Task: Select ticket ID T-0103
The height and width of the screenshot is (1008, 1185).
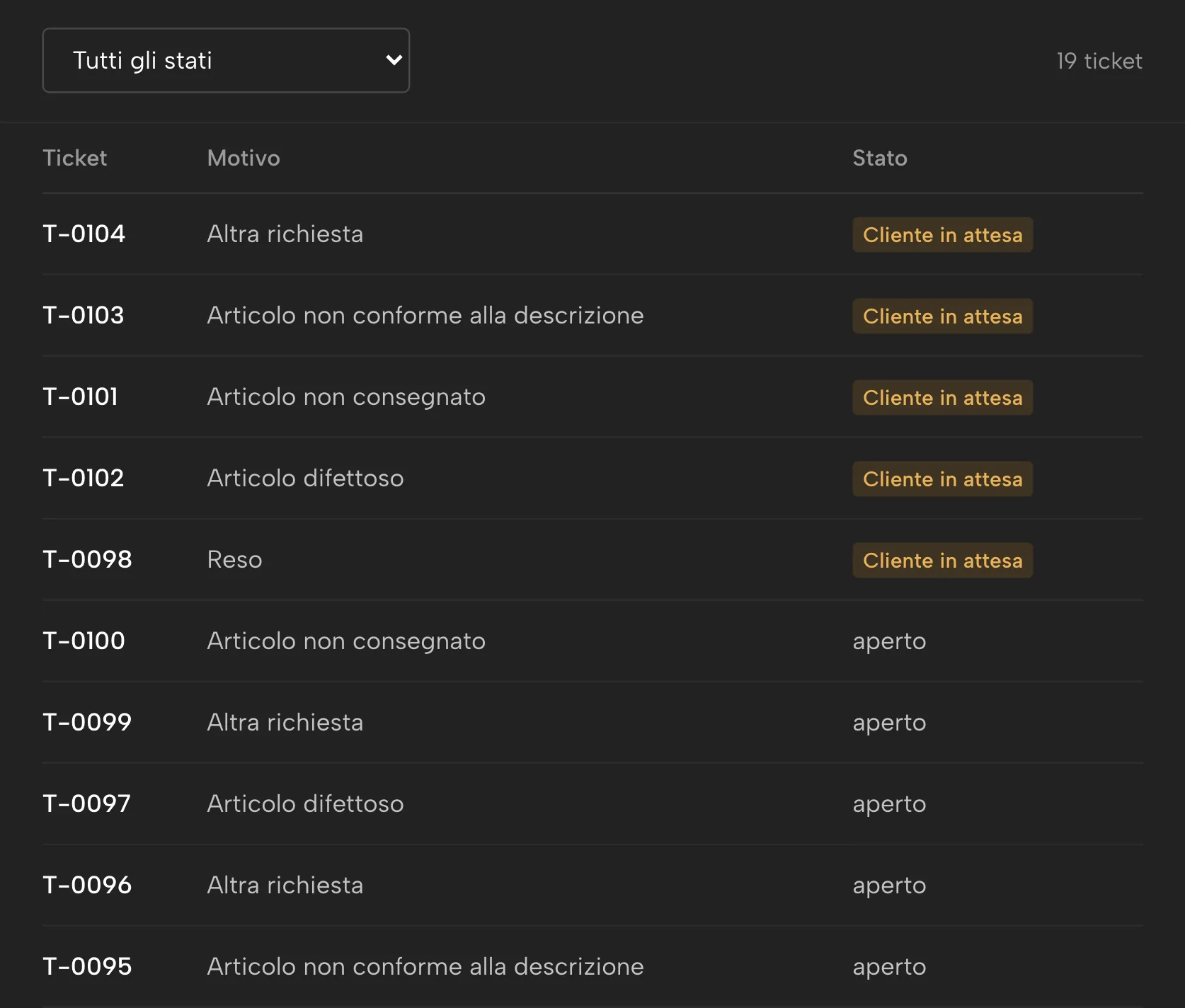Action: [x=84, y=315]
